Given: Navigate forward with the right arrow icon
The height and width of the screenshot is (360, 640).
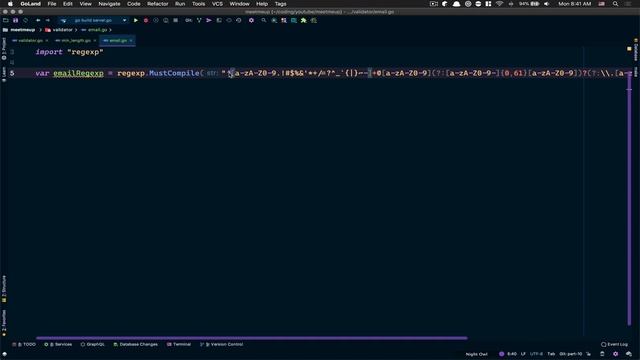Looking at the screenshot, I should tap(48, 20).
